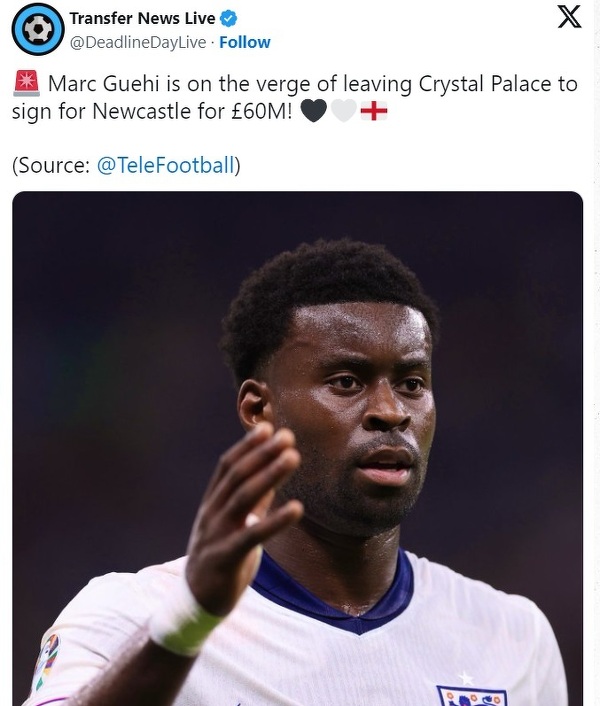Click the X logo in the corner
The image size is (600, 706).
pos(568,18)
